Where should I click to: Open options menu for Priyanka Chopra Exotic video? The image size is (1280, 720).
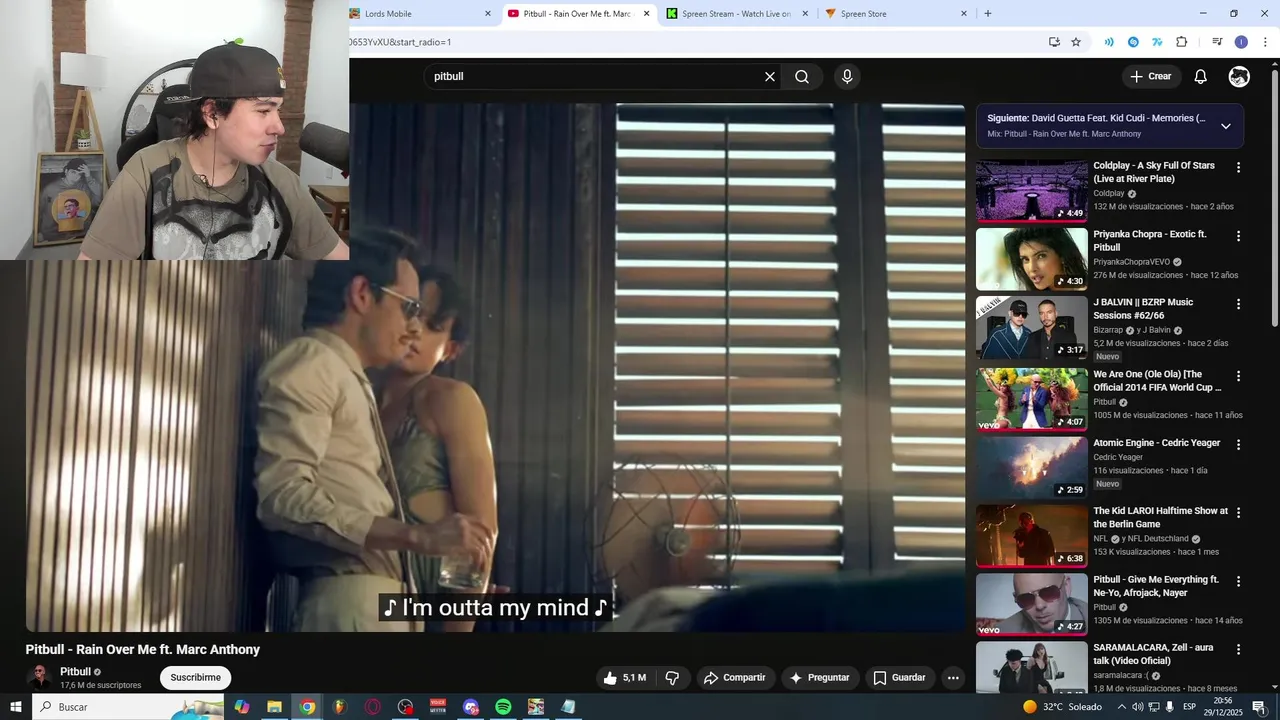pos(1238,237)
